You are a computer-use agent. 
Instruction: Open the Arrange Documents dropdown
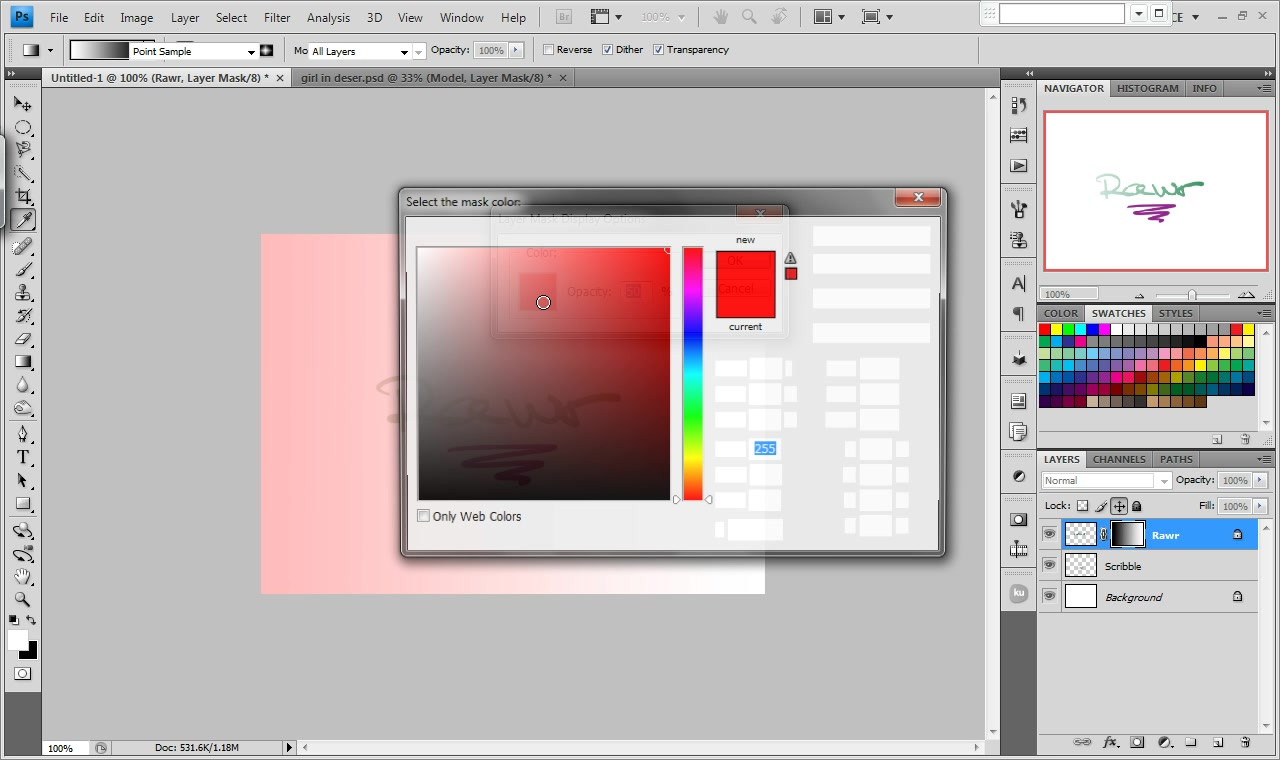(x=830, y=17)
